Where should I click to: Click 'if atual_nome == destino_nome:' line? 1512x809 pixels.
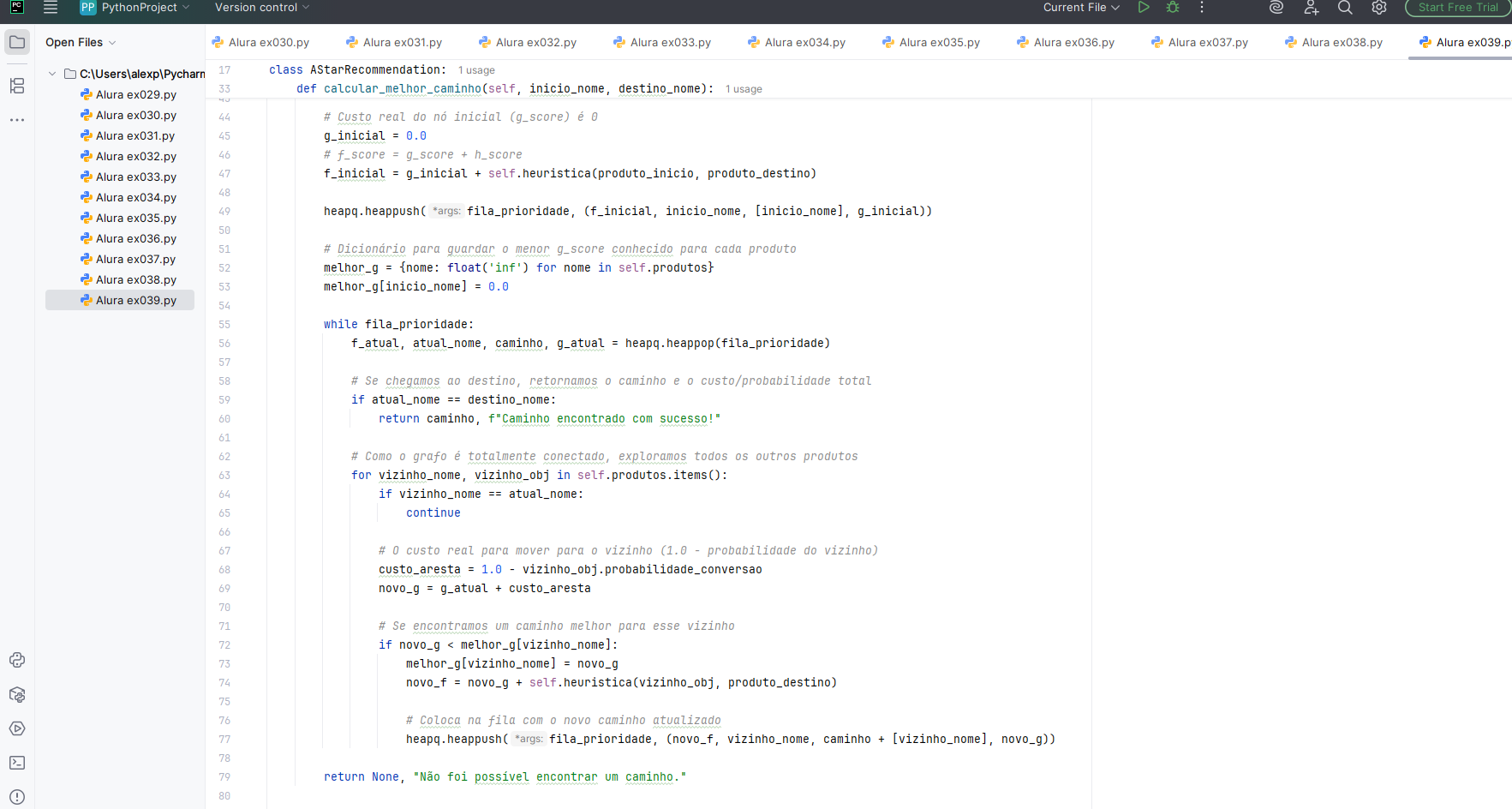(453, 400)
